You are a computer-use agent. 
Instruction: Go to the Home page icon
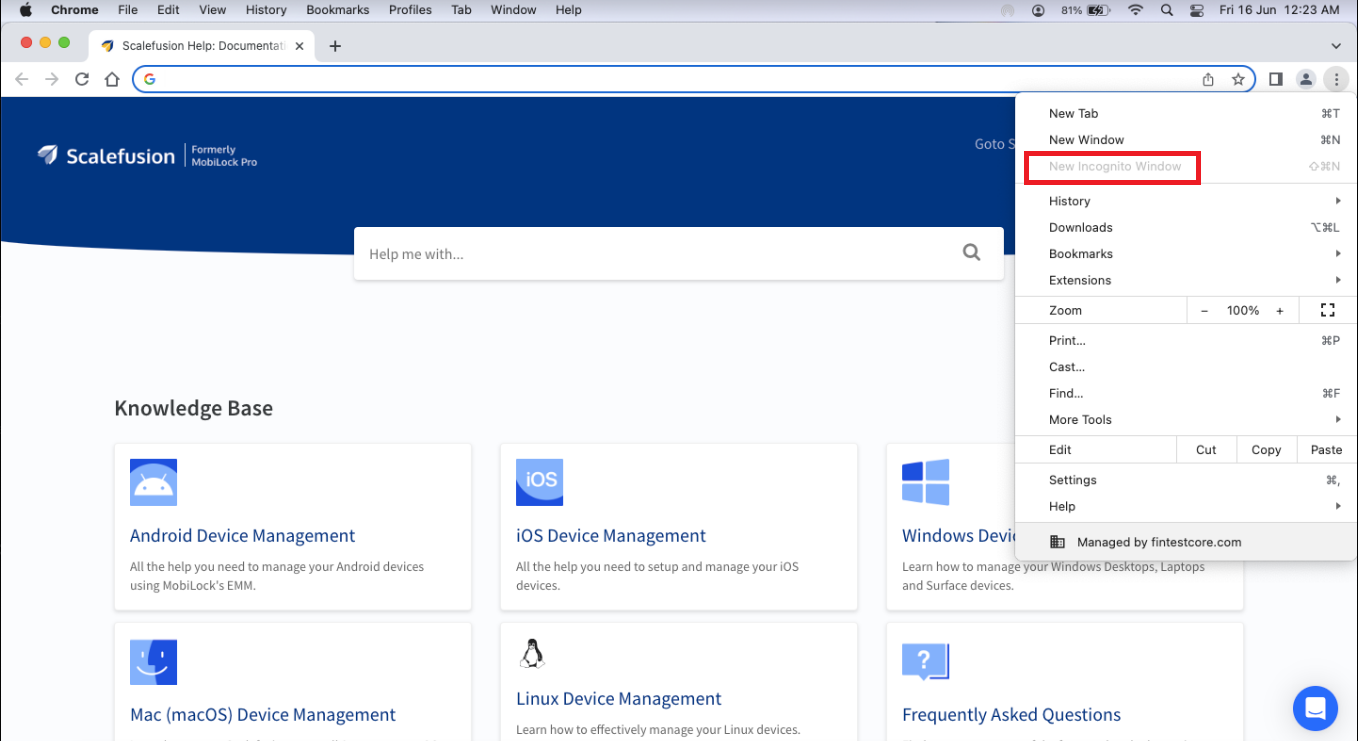click(112, 79)
